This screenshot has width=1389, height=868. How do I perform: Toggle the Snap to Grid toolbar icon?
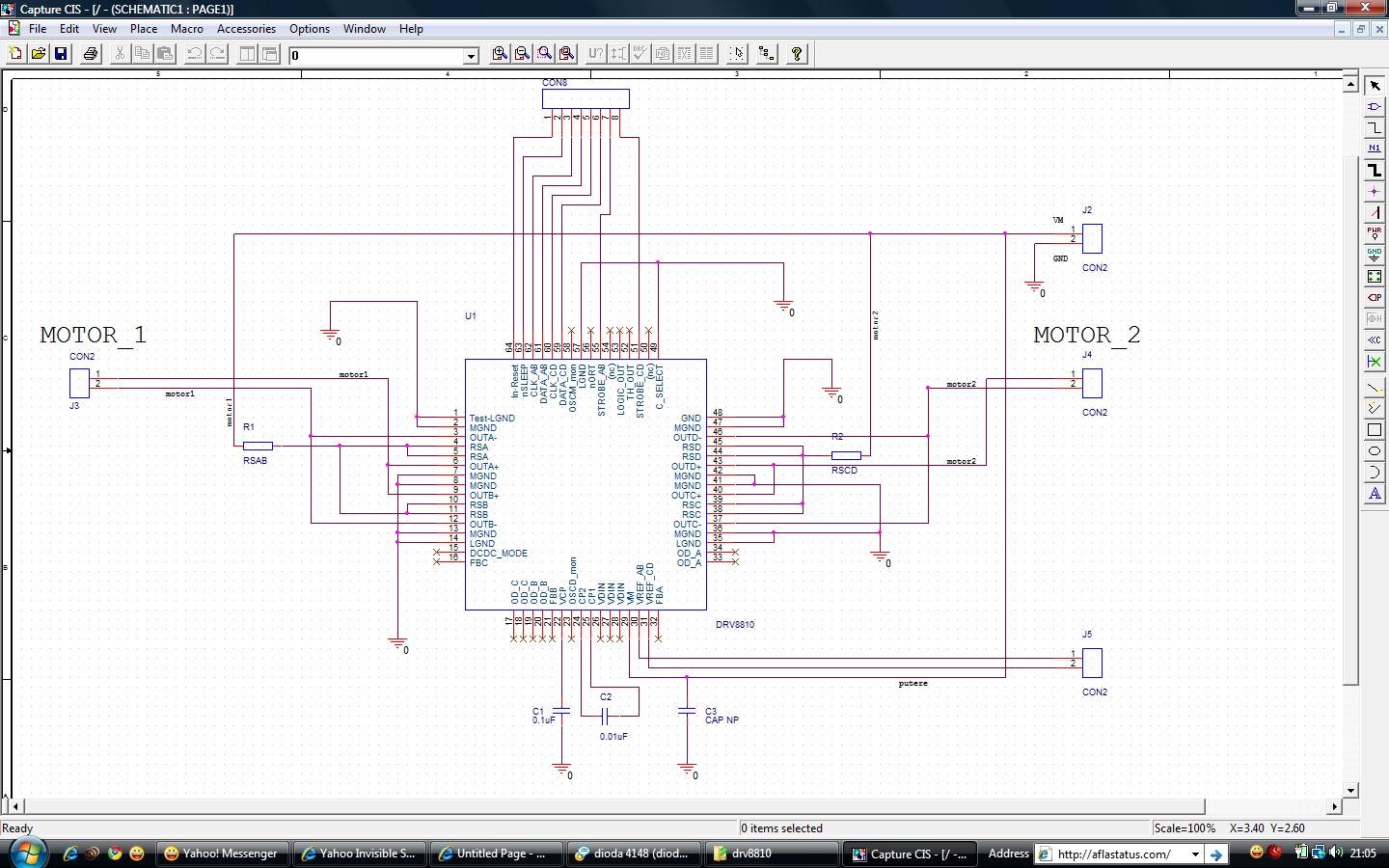pyautogui.click(x=737, y=54)
